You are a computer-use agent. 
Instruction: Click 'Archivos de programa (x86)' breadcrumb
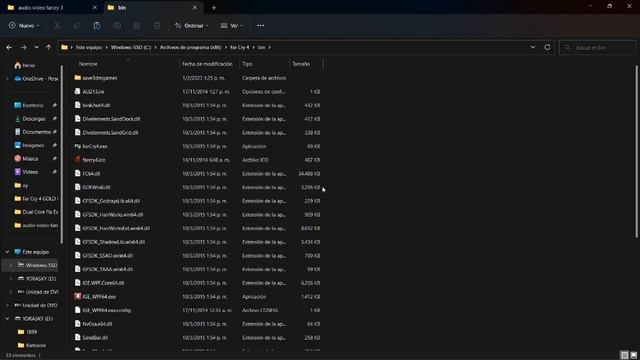(x=190, y=47)
